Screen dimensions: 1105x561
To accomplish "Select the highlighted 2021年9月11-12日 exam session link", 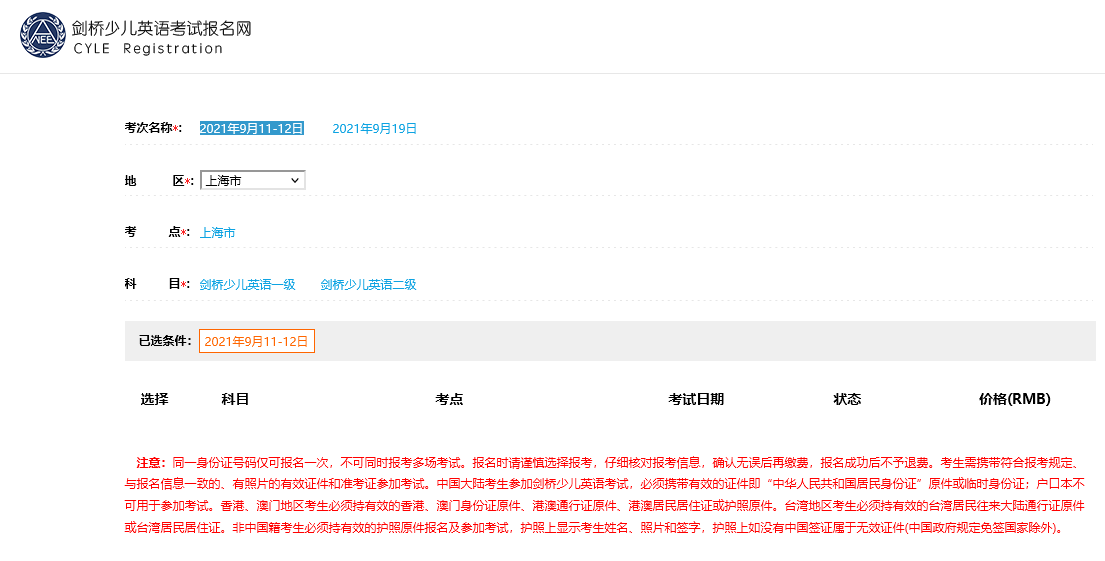I will [251, 128].
